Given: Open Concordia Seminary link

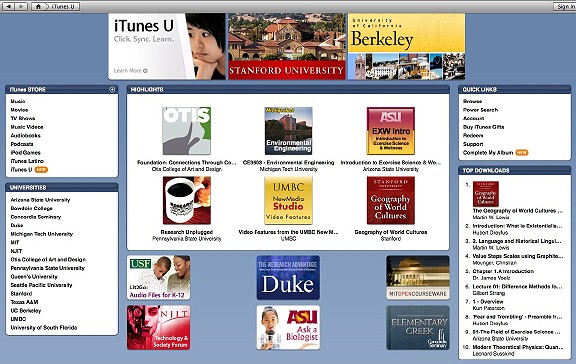Looking at the screenshot, I should tap(36, 217).
